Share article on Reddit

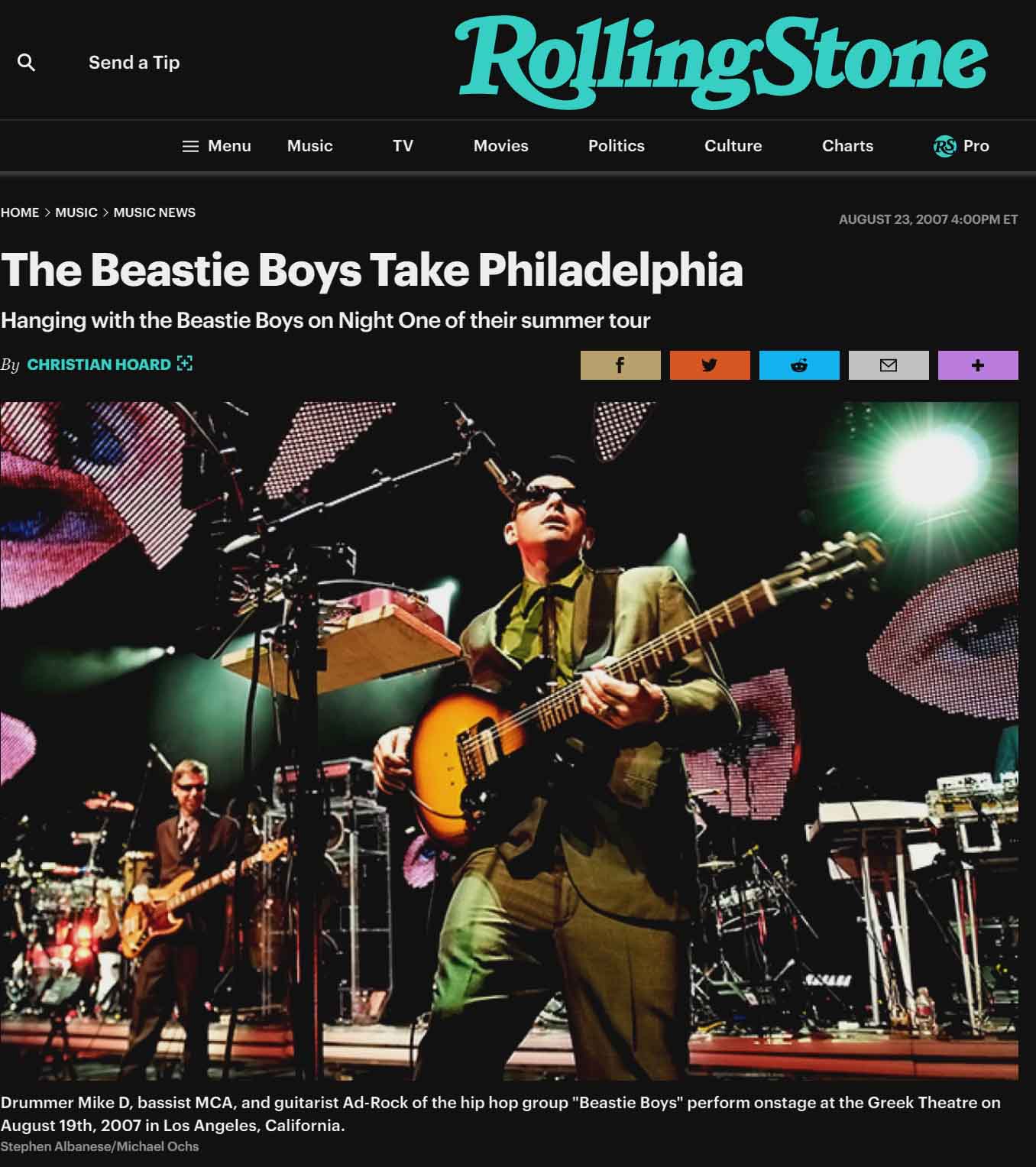(799, 365)
